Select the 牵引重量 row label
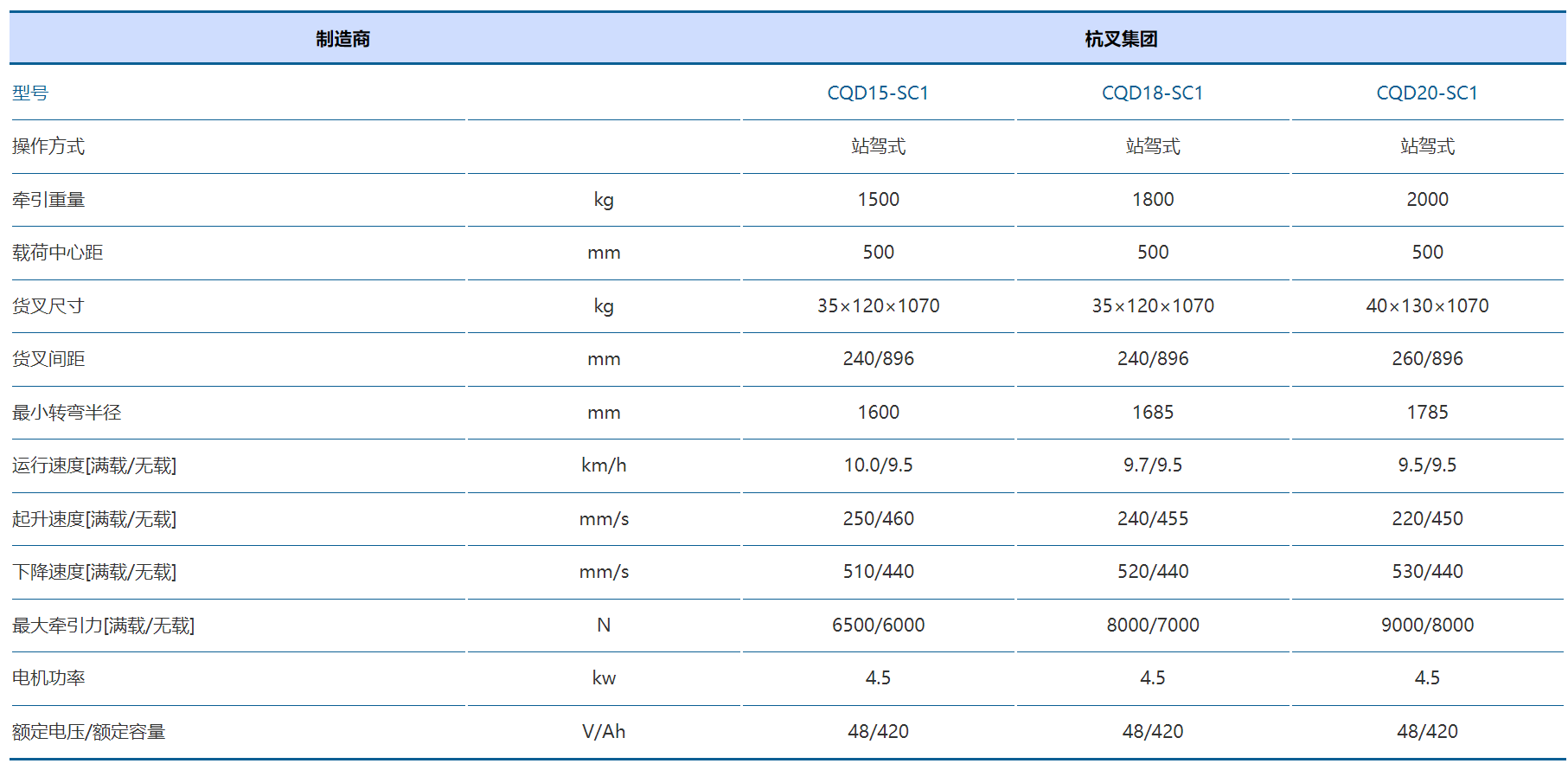 click(48, 200)
